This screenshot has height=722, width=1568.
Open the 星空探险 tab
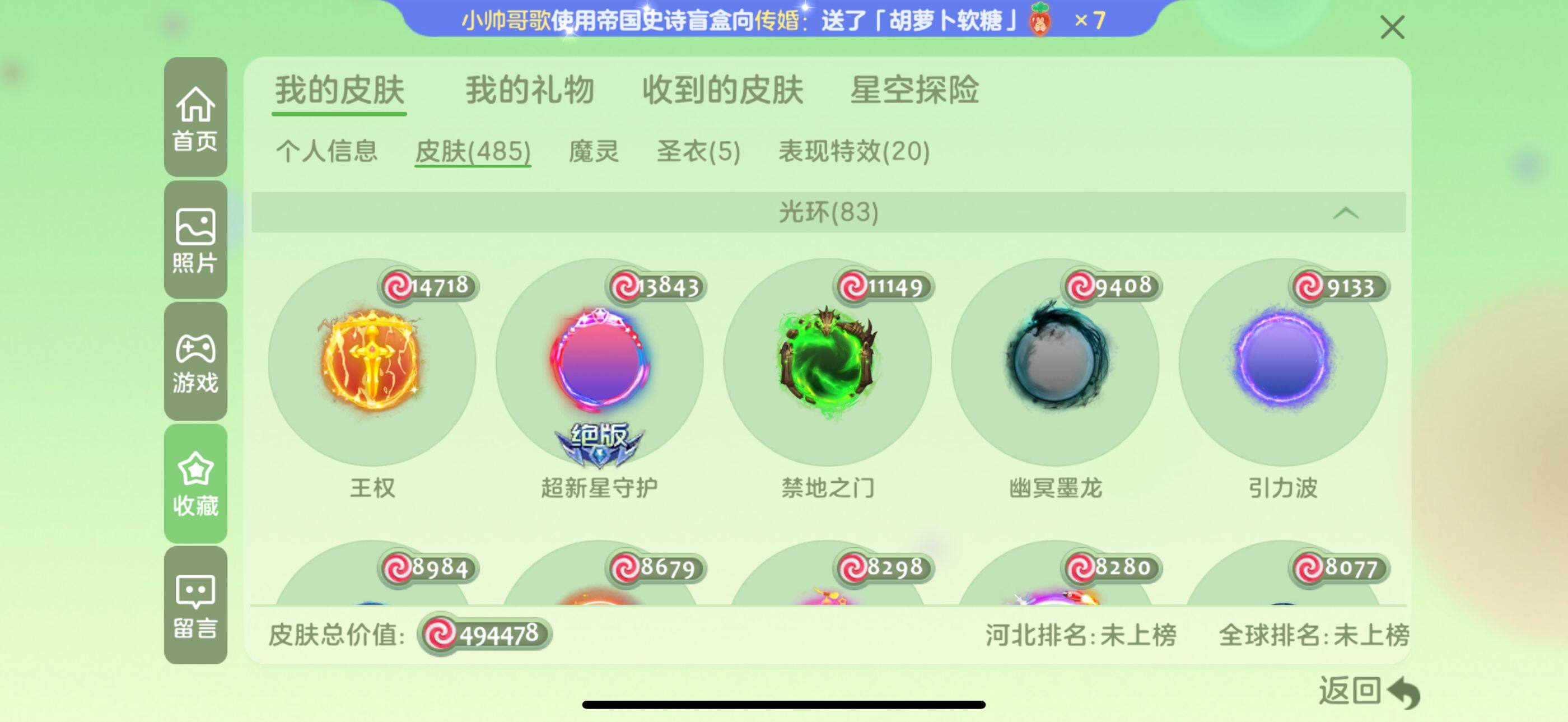[x=914, y=90]
